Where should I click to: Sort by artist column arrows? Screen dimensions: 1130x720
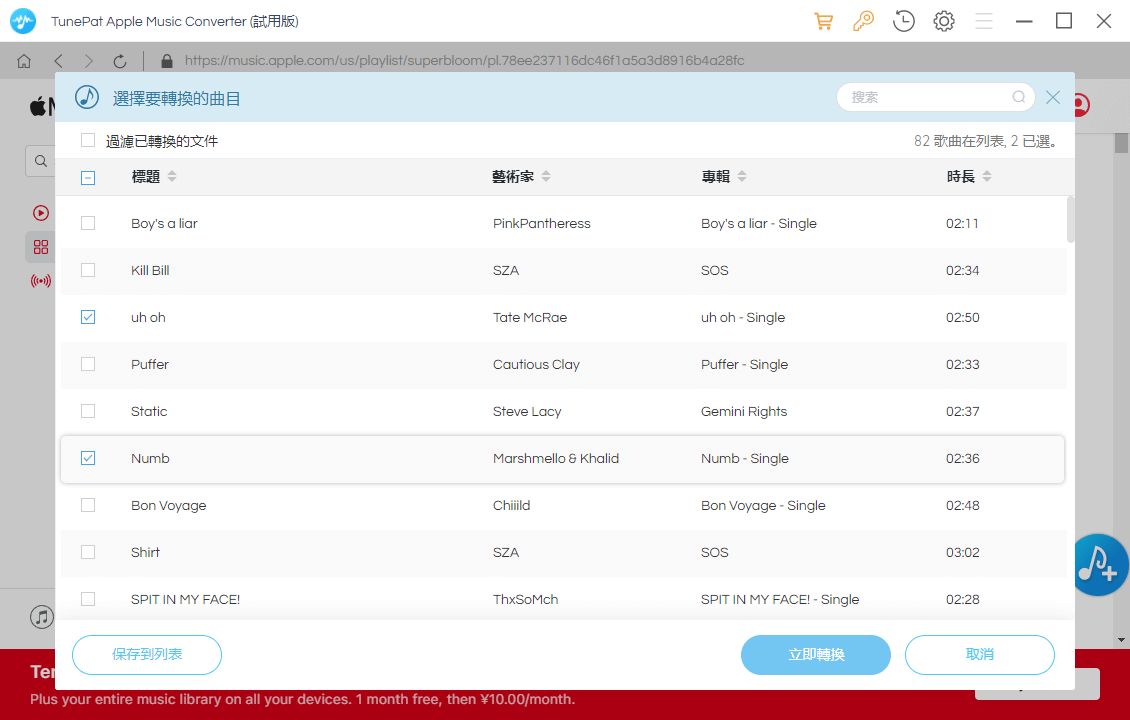546,177
